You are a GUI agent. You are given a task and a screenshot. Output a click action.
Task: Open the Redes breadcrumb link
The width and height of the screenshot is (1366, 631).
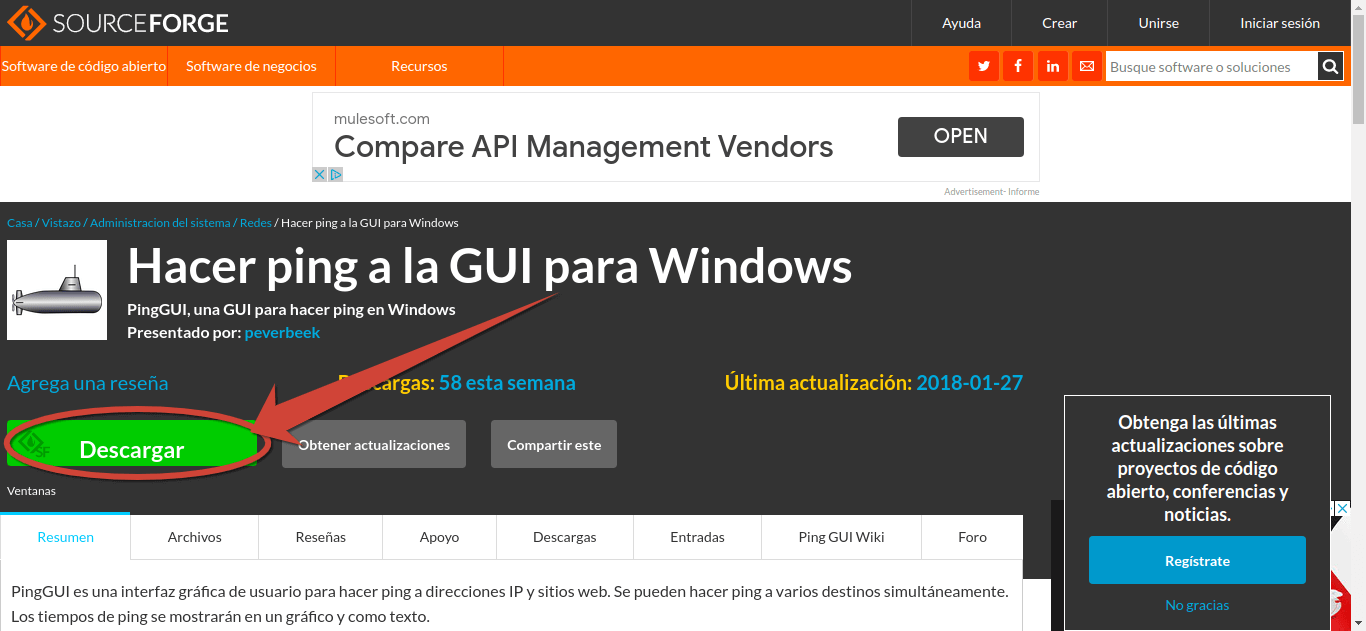coord(255,222)
